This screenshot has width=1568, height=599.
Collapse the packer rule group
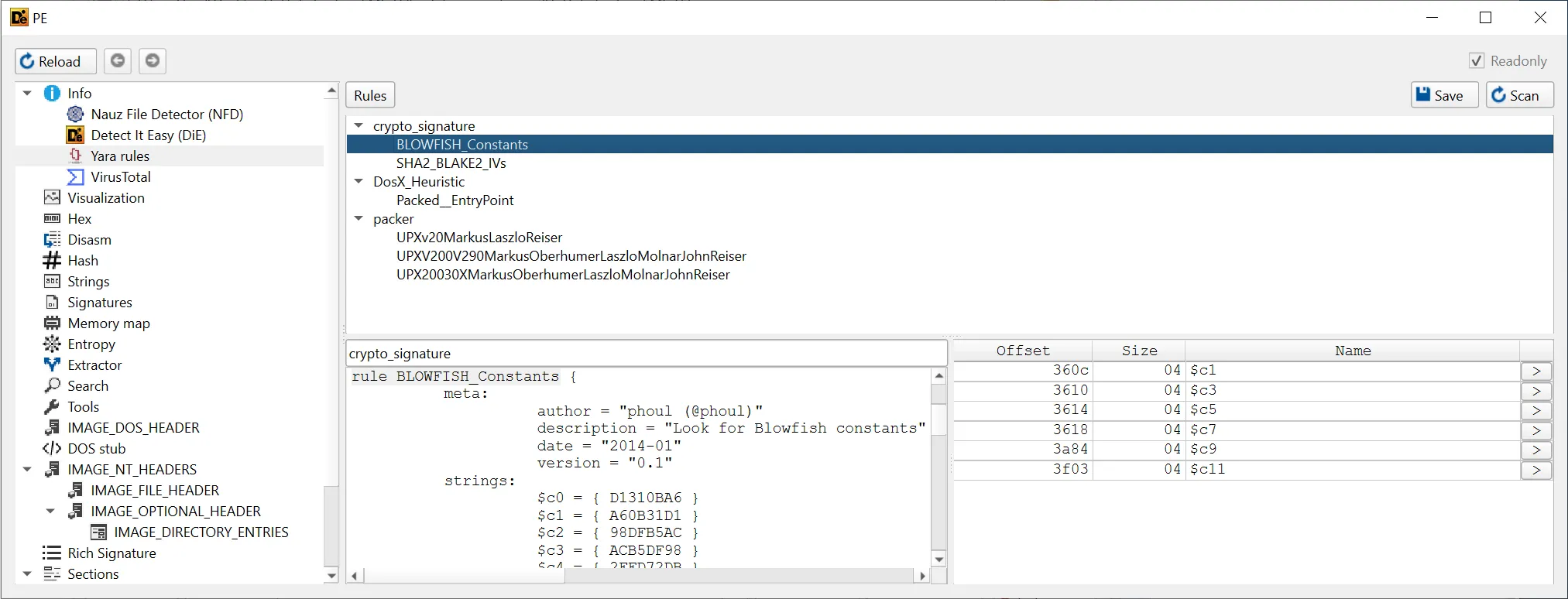pyautogui.click(x=359, y=218)
